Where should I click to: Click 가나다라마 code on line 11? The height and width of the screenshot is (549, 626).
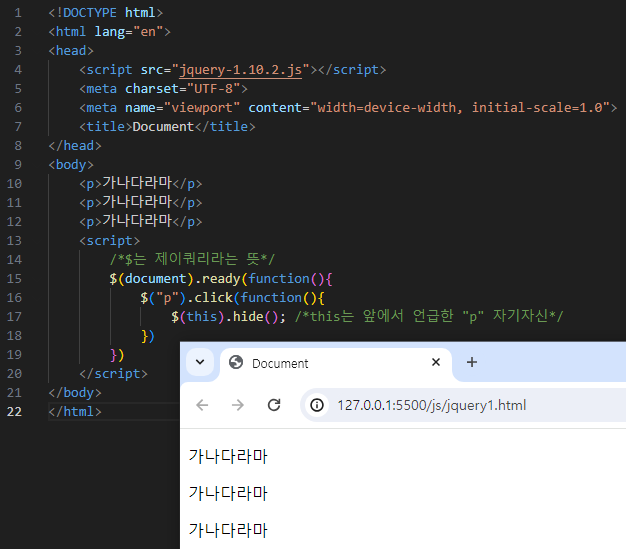(x=137, y=202)
